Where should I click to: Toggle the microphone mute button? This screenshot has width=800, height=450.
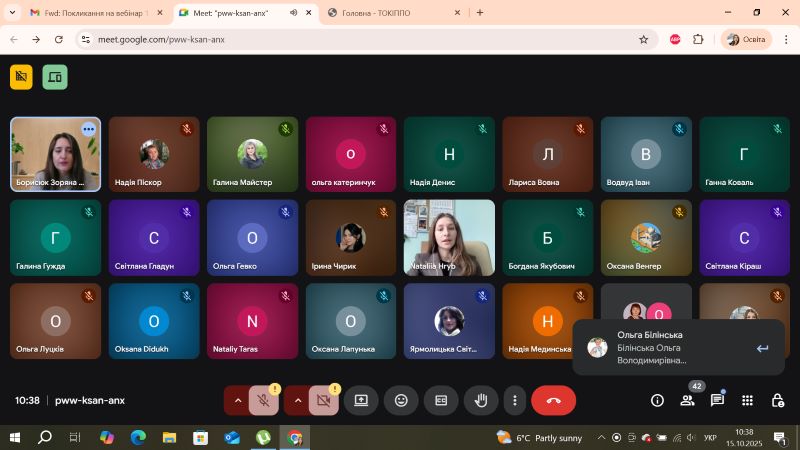coord(264,400)
